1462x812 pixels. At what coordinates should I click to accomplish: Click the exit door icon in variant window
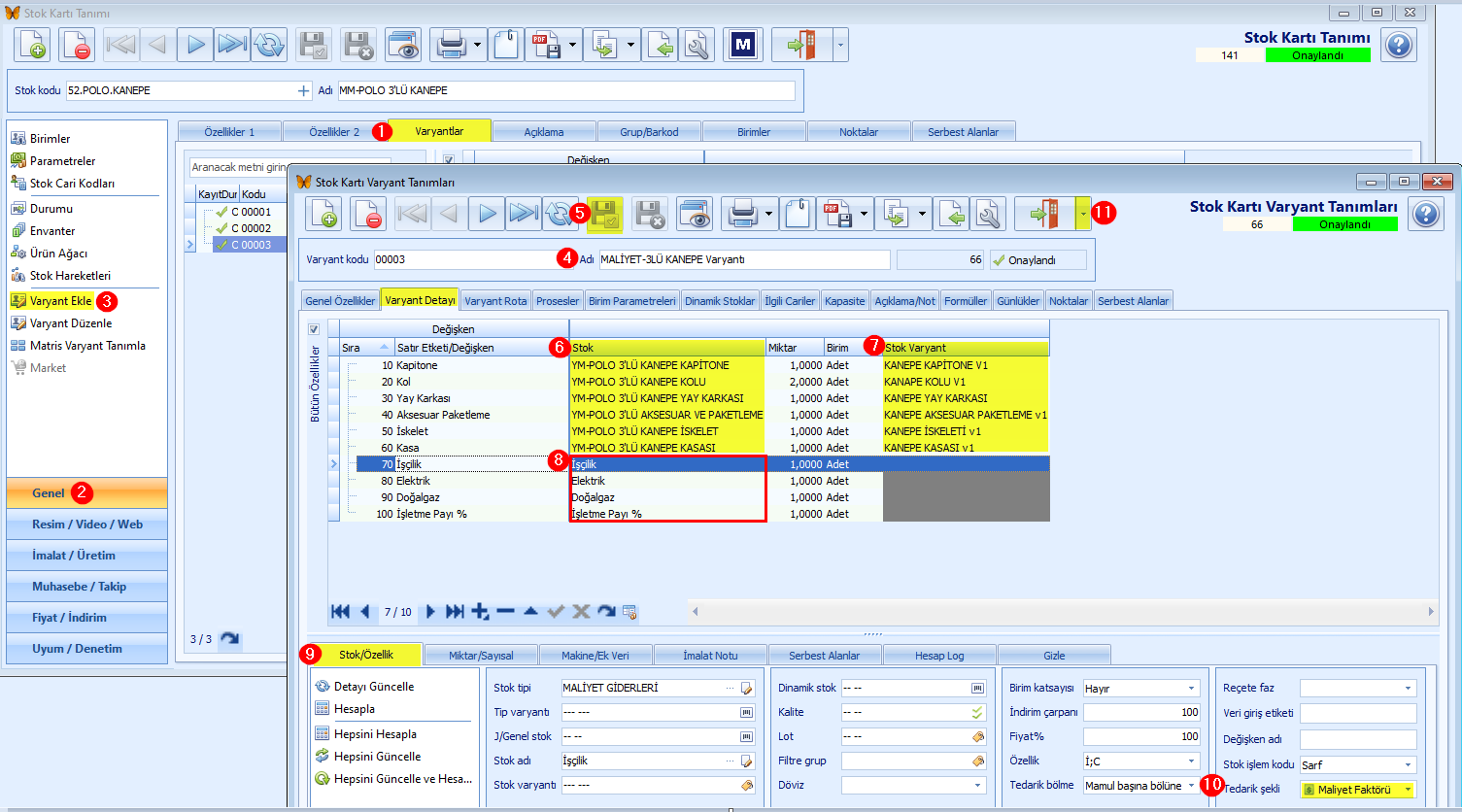coord(1044,214)
